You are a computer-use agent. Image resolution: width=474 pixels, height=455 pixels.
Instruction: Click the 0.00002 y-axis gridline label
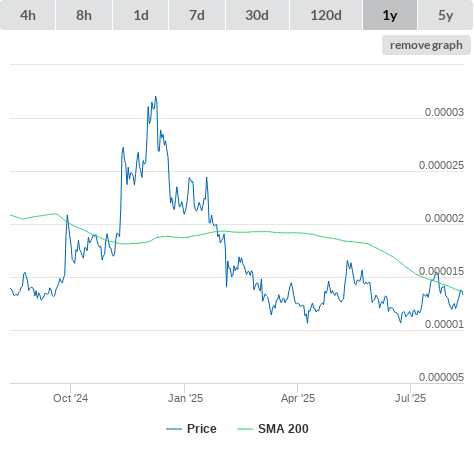[444, 218]
